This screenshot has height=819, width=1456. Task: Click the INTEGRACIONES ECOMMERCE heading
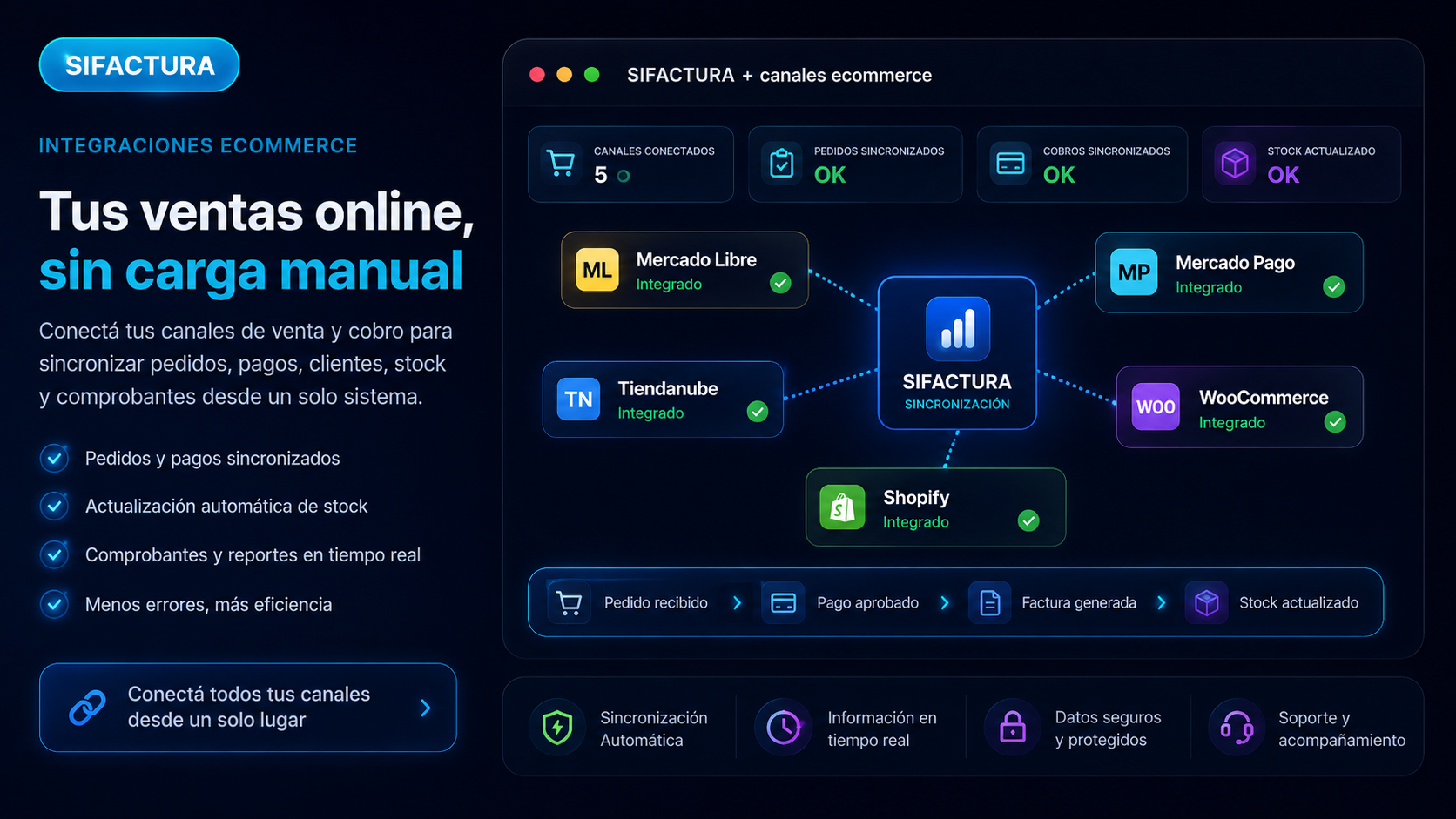coord(199,145)
